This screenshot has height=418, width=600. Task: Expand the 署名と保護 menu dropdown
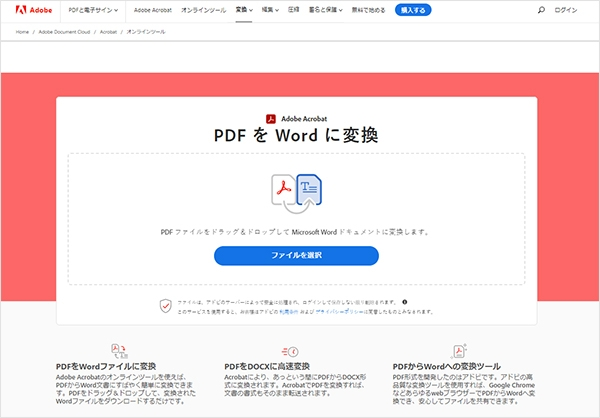click(x=326, y=10)
